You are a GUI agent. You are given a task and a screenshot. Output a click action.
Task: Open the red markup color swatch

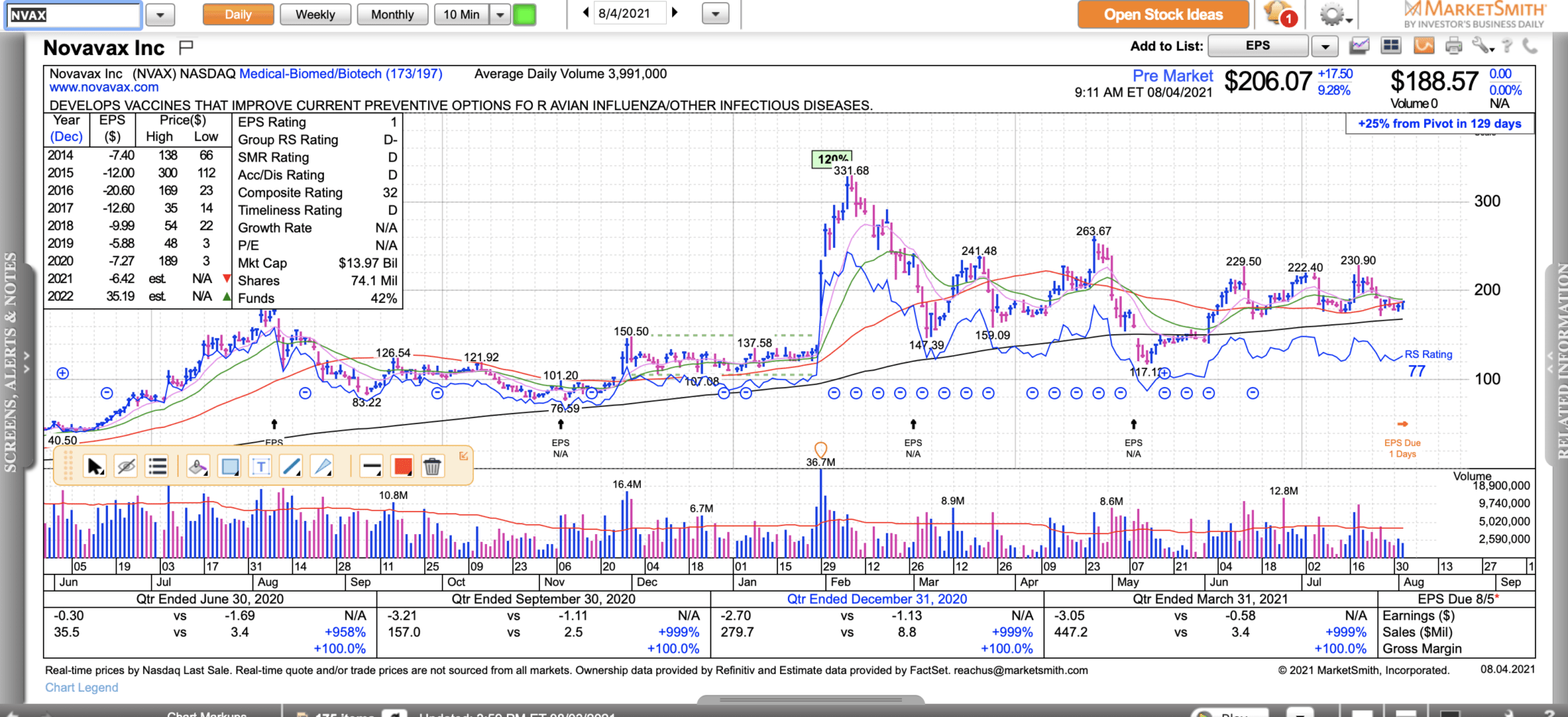[403, 466]
